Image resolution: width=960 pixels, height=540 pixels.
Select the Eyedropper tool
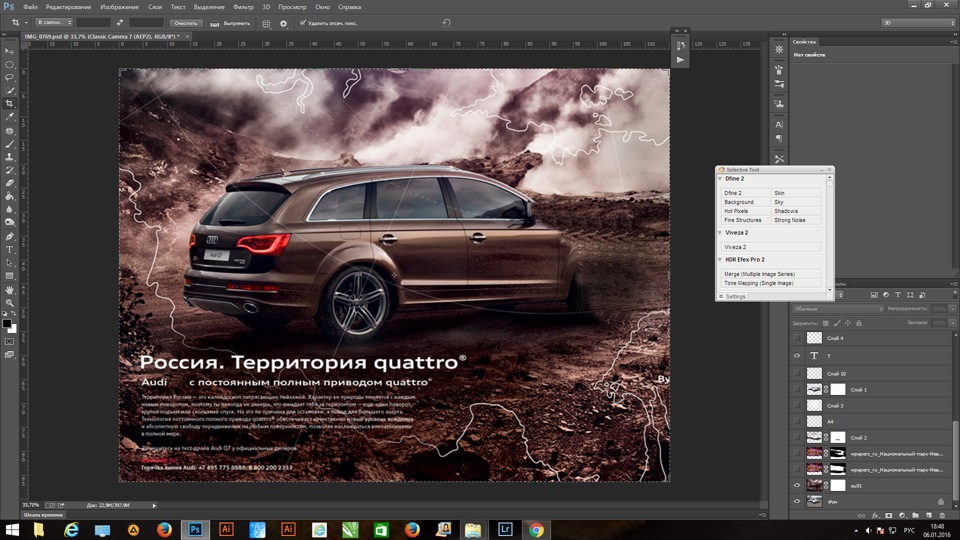pyautogui.click(x=10, y=117)
